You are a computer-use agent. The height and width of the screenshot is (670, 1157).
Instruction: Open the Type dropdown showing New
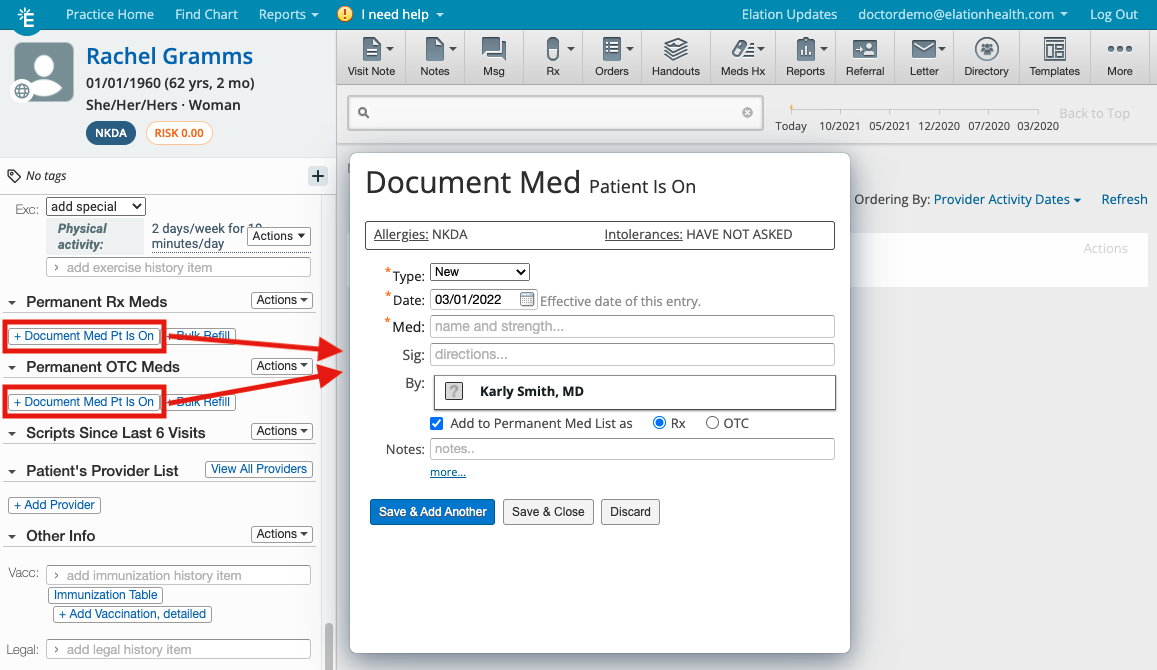479,271
